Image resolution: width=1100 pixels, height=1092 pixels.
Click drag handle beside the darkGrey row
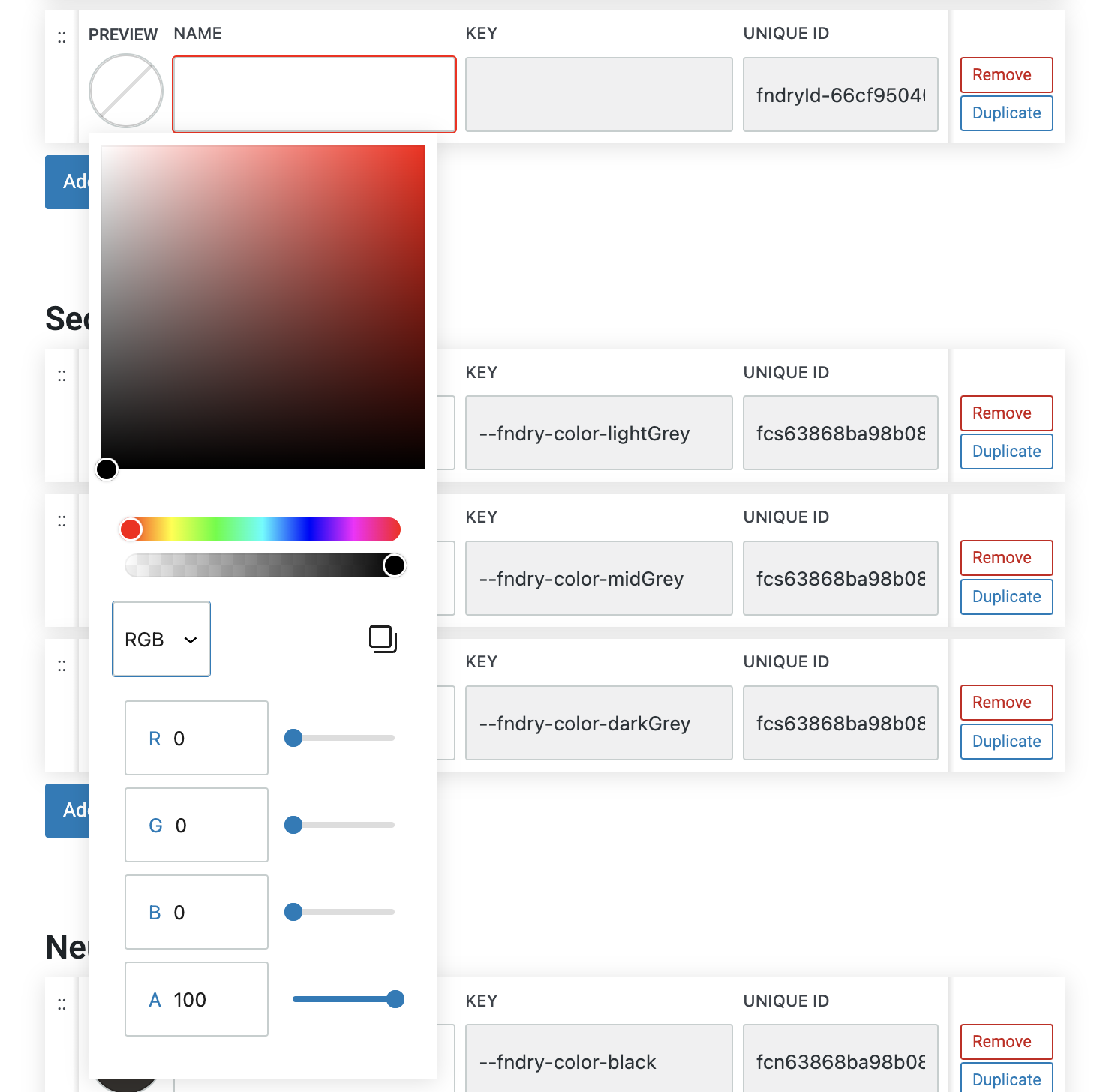(x=62, y=666)
